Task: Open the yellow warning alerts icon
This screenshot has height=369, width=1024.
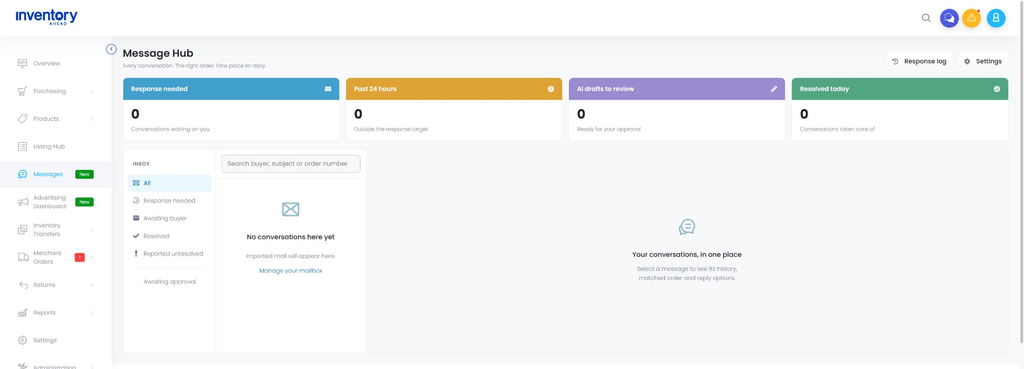Action: pyautogui.click(x=972, y=18)
